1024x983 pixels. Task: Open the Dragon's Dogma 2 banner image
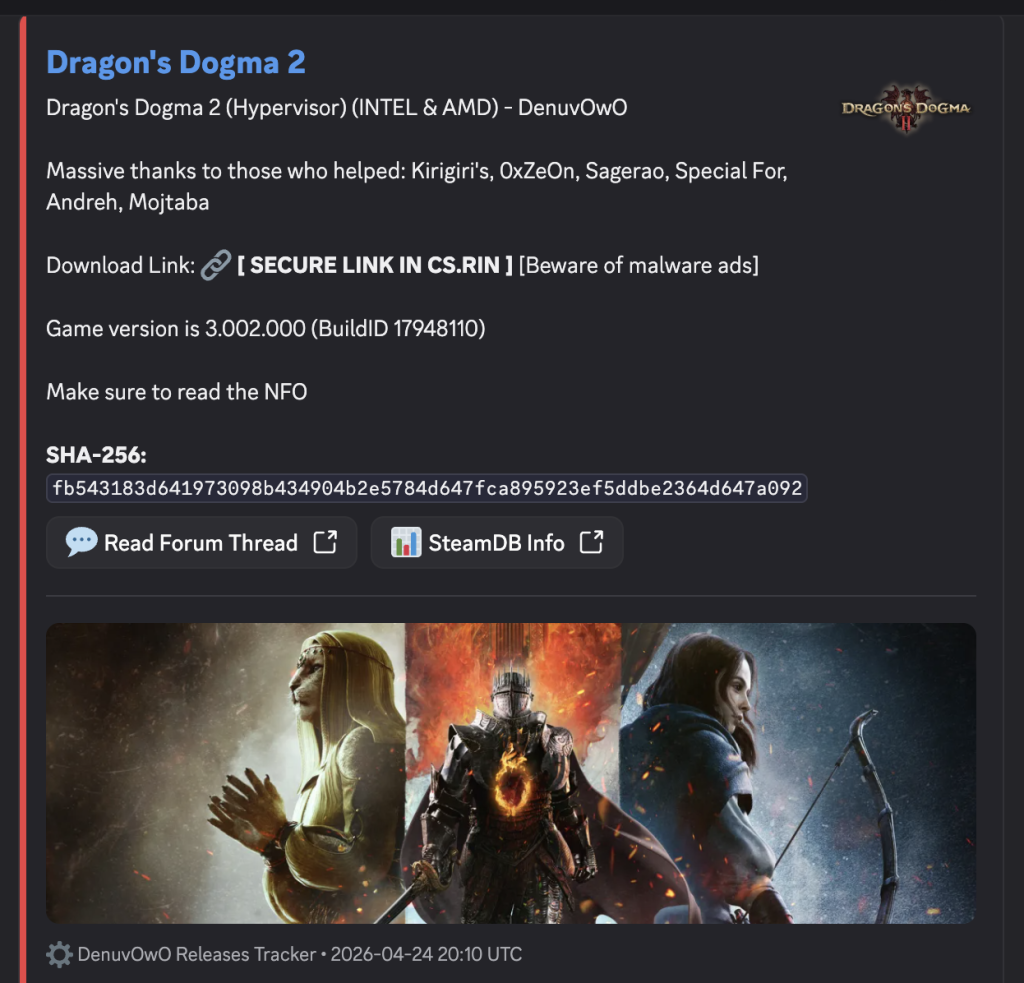click(511, 773)
